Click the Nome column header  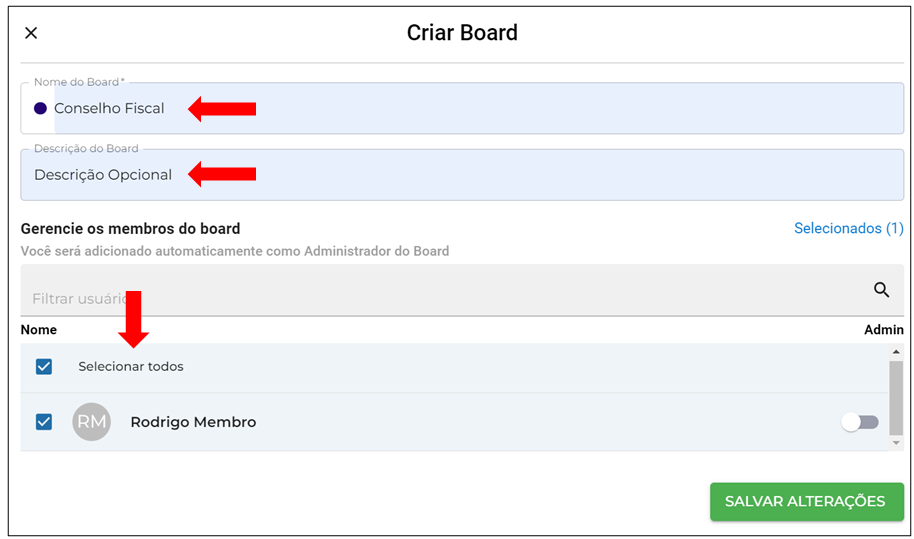coord(39,330)
